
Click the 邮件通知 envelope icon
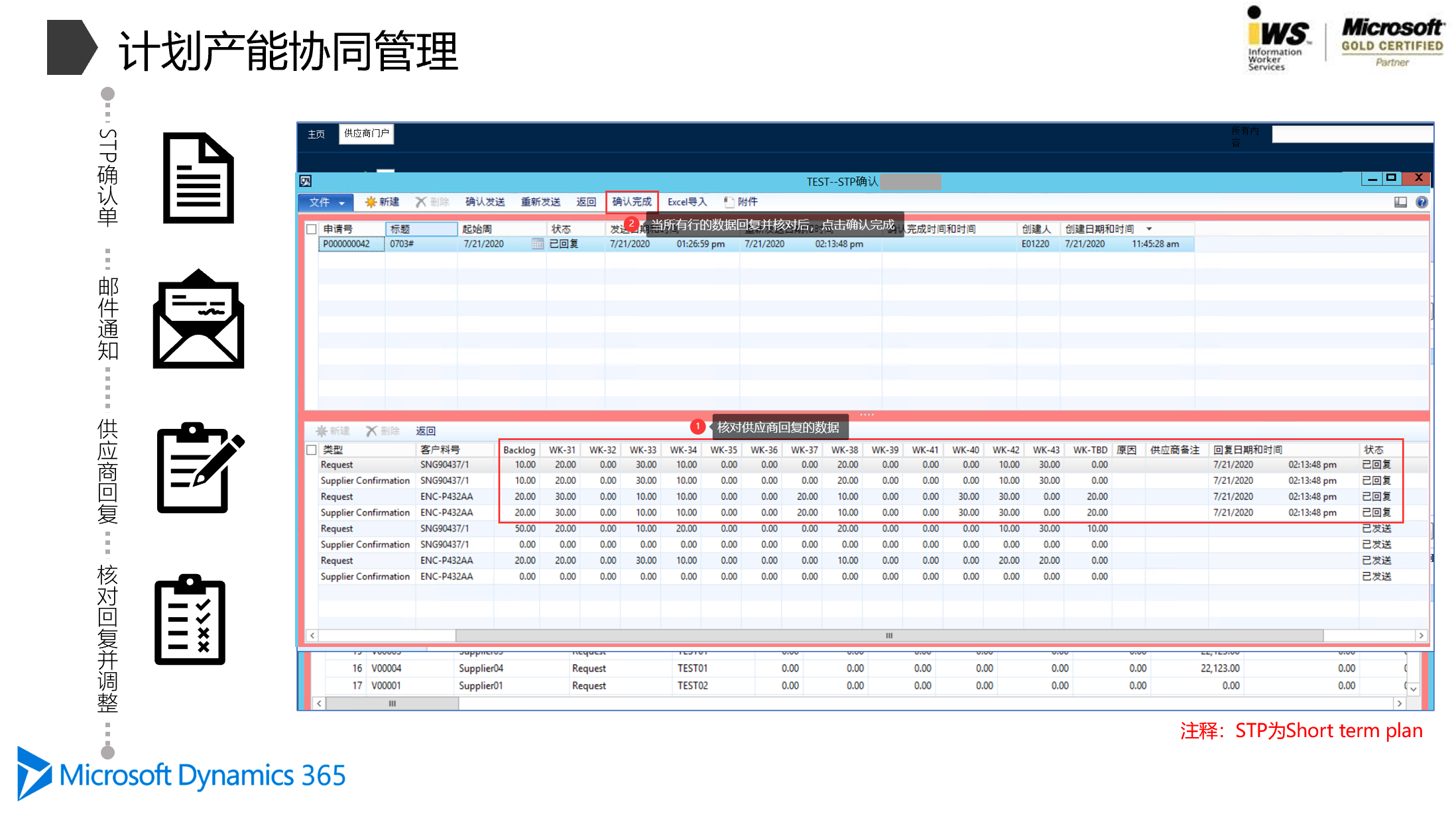(198, 319)
